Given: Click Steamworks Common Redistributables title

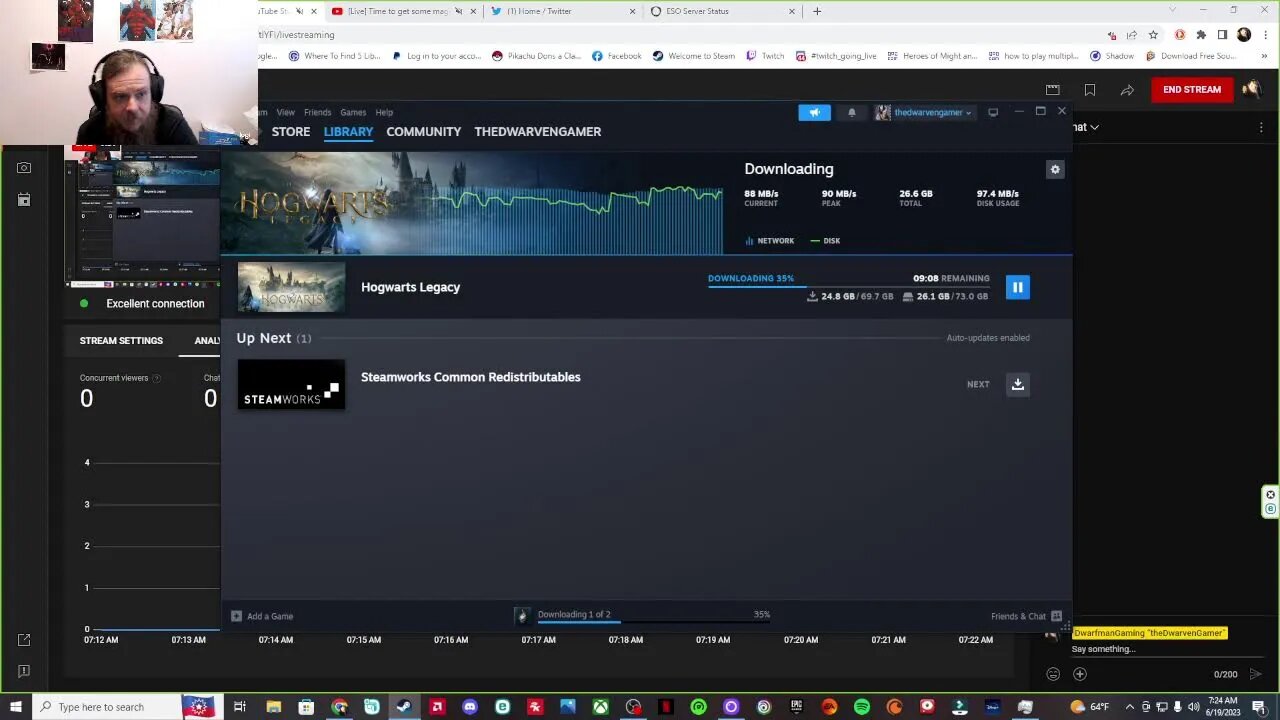Looking at the screenshot, I should pyautogui.click(x=470, y=377).
